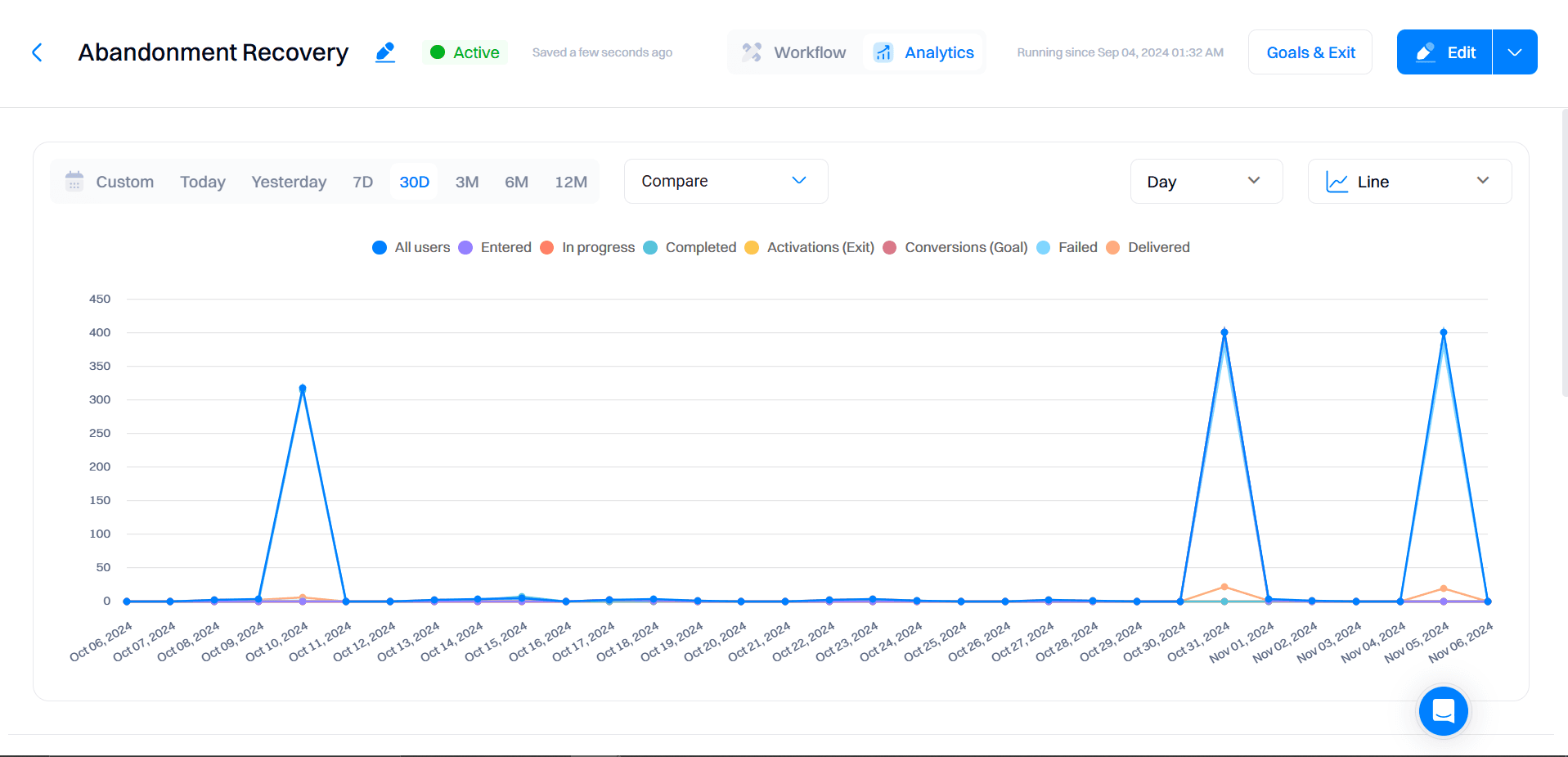Image resolution: width=1568 pixels, height=757 pixels.
Task: Toggle the Delivered legend item
Action: 1148,247
